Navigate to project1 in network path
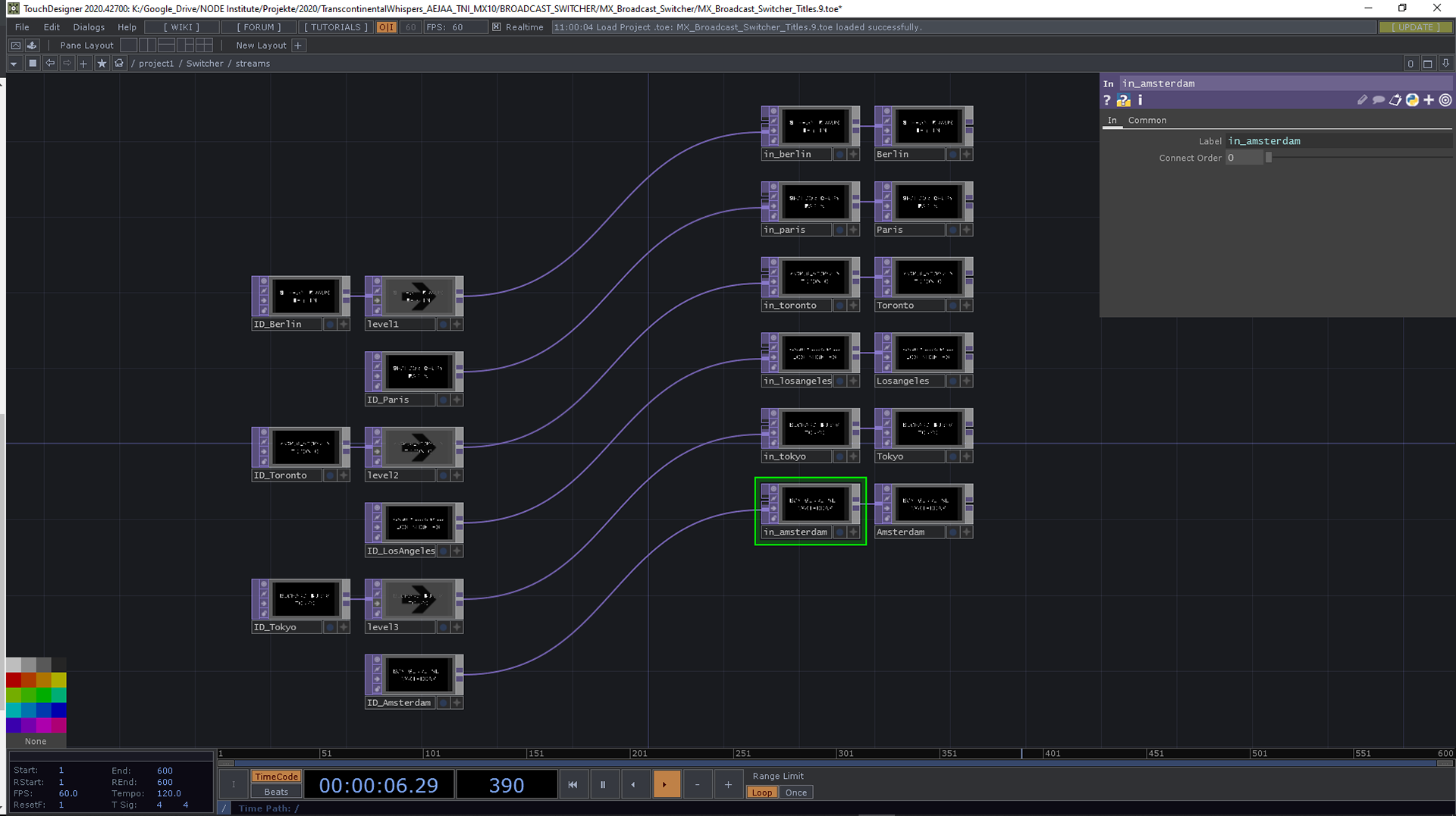The height and width of the screenshot is (816, 1456). (x=156, y=64)
